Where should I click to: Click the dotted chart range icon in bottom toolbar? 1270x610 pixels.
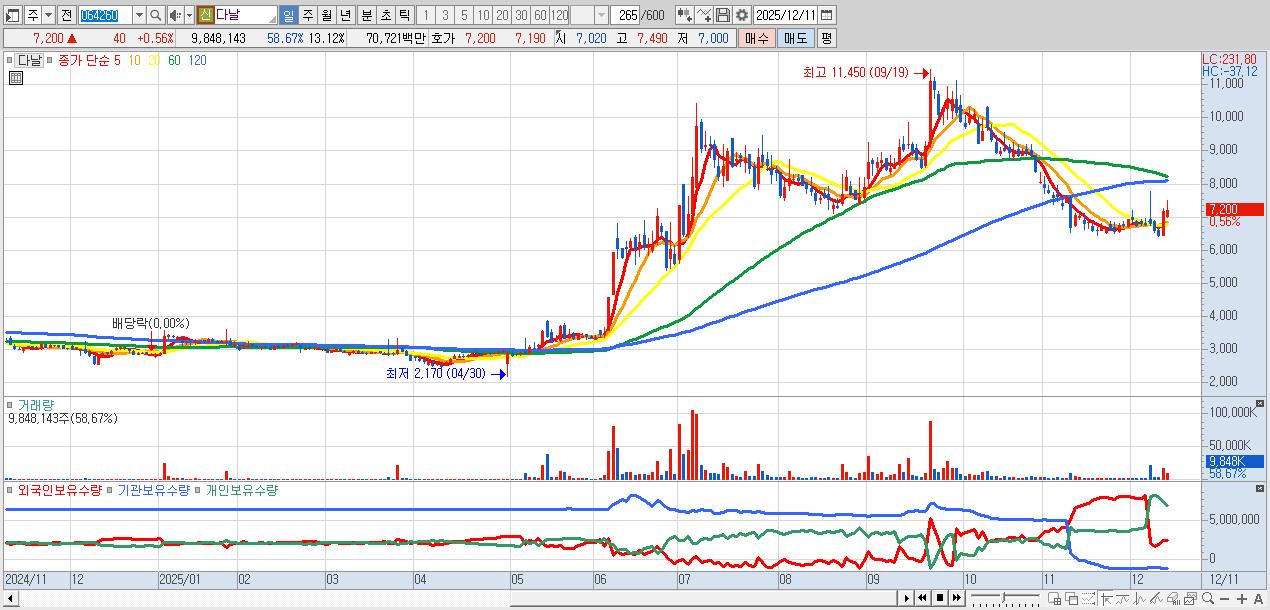tap(1088, 599)
